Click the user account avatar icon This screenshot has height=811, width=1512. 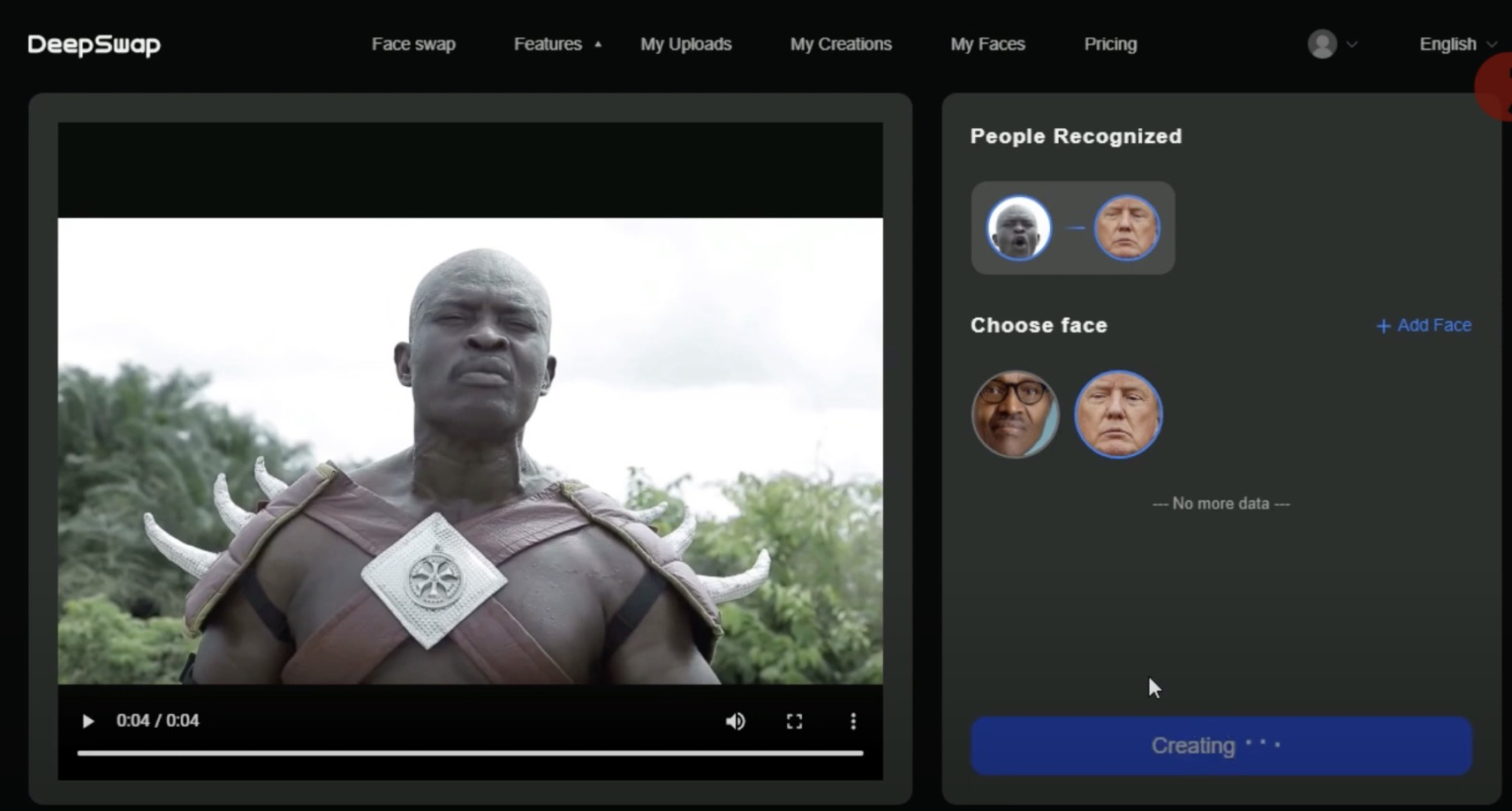tap(1321, 44)
